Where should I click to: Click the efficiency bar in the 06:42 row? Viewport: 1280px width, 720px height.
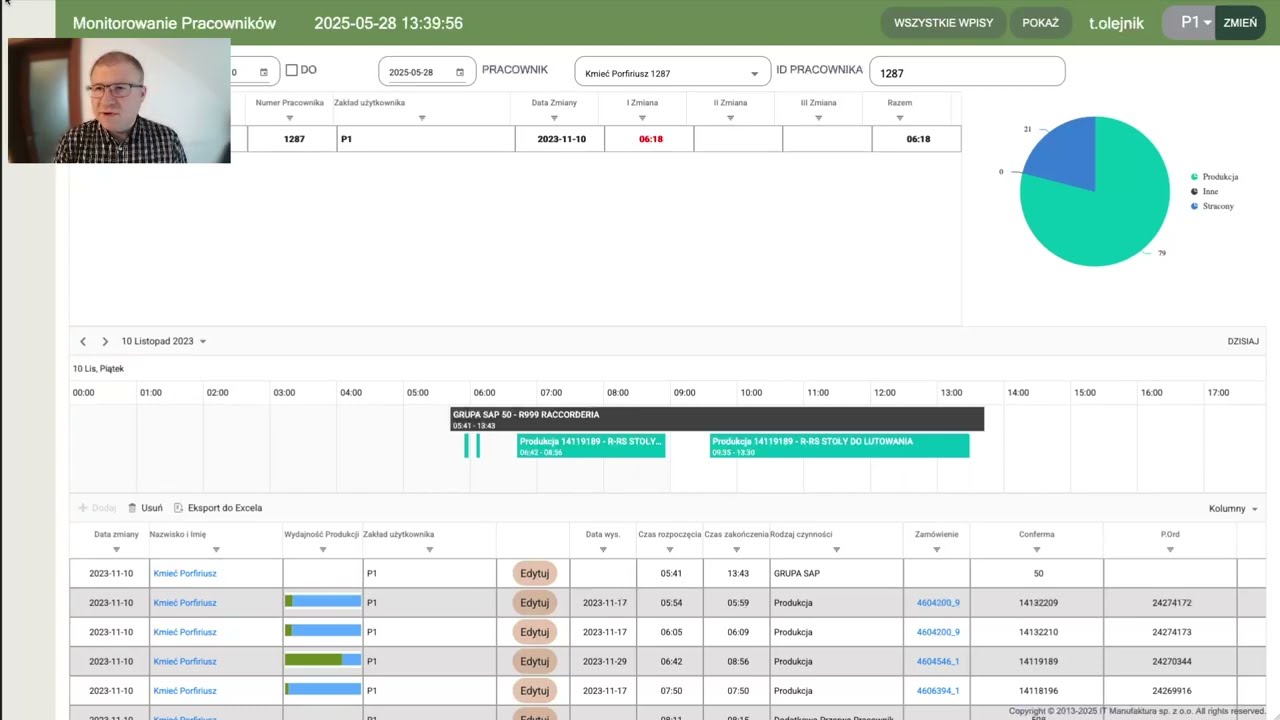click(x=323, y=661)
